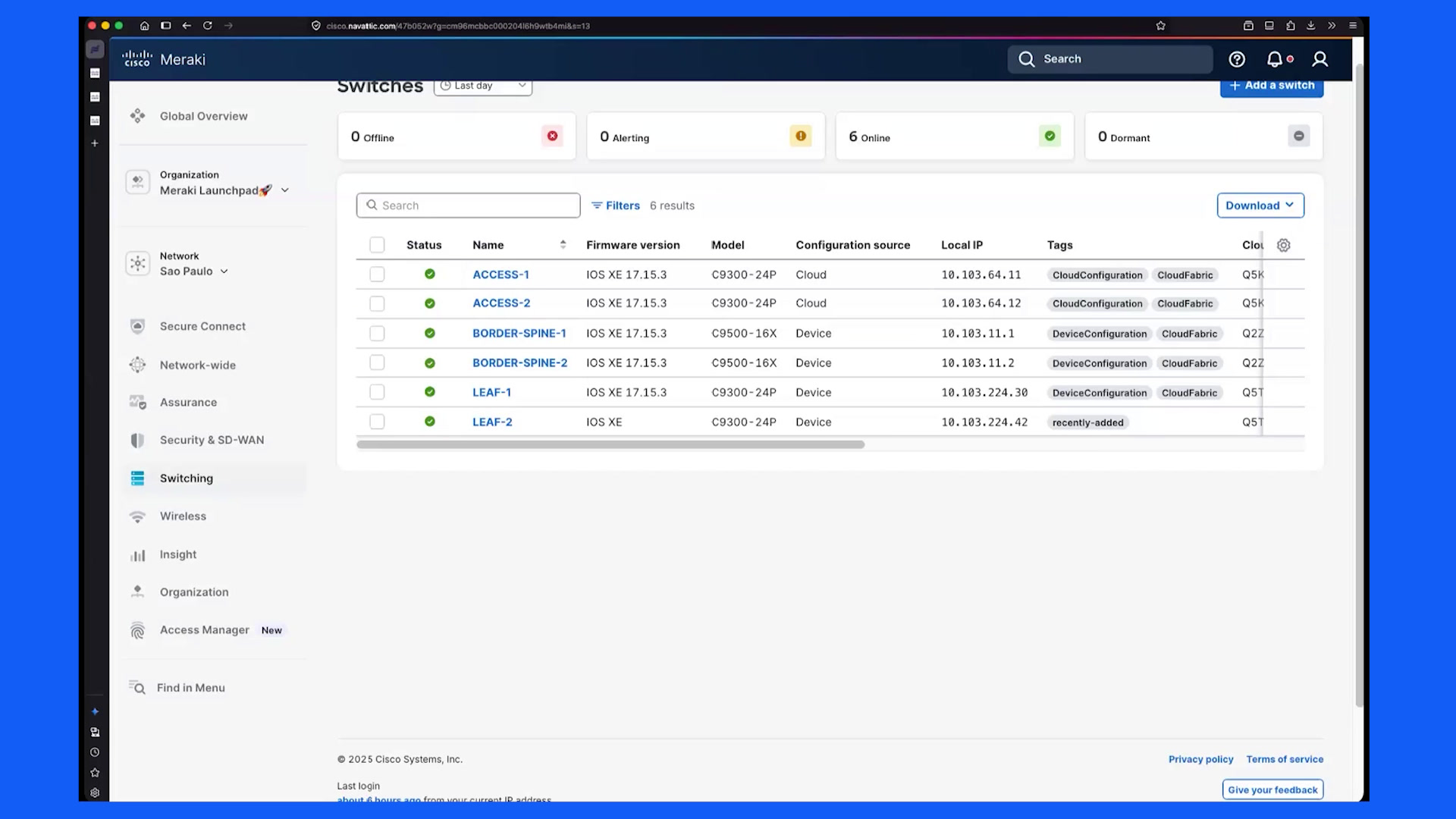Open browser downloads icon
This screenshot has height=819, width=1456.
[1310, 26]
